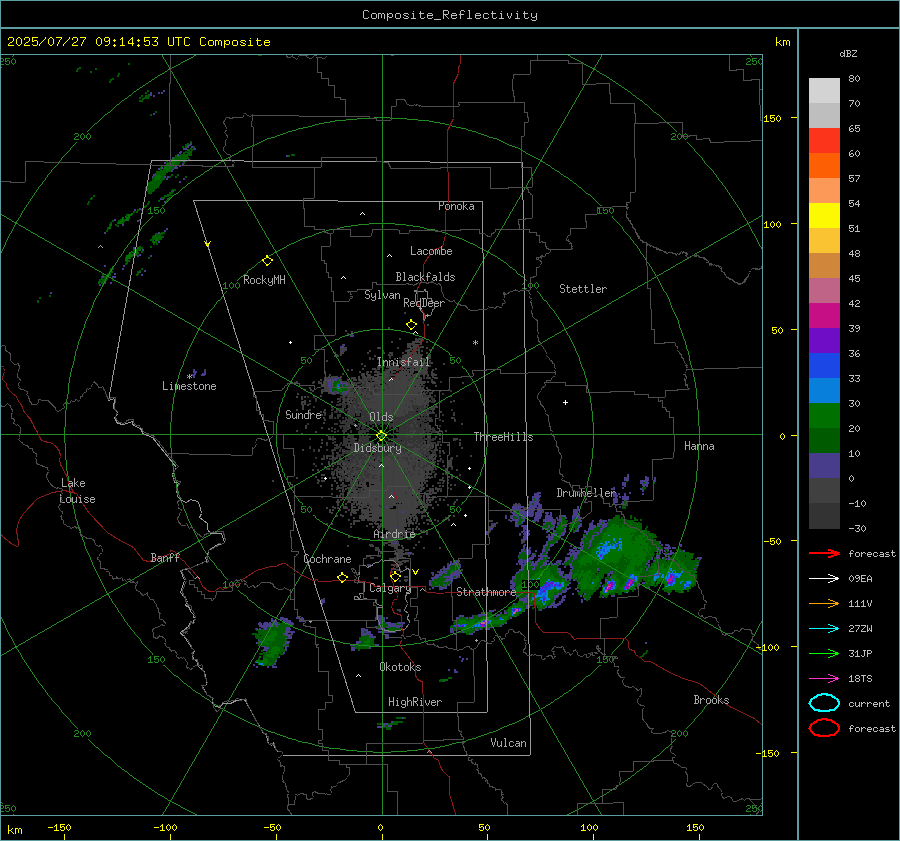Click the Drumheller city label

586,493
